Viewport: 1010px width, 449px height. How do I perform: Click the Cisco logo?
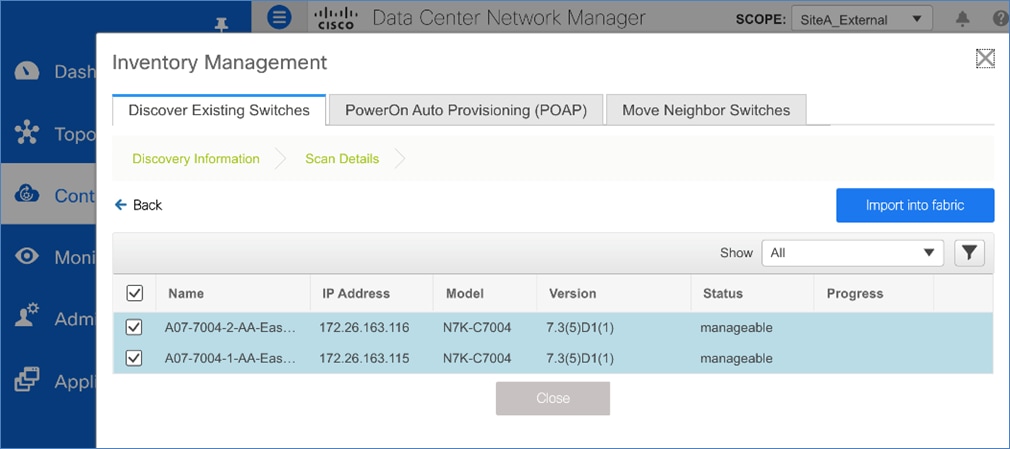tap(336, 18)
